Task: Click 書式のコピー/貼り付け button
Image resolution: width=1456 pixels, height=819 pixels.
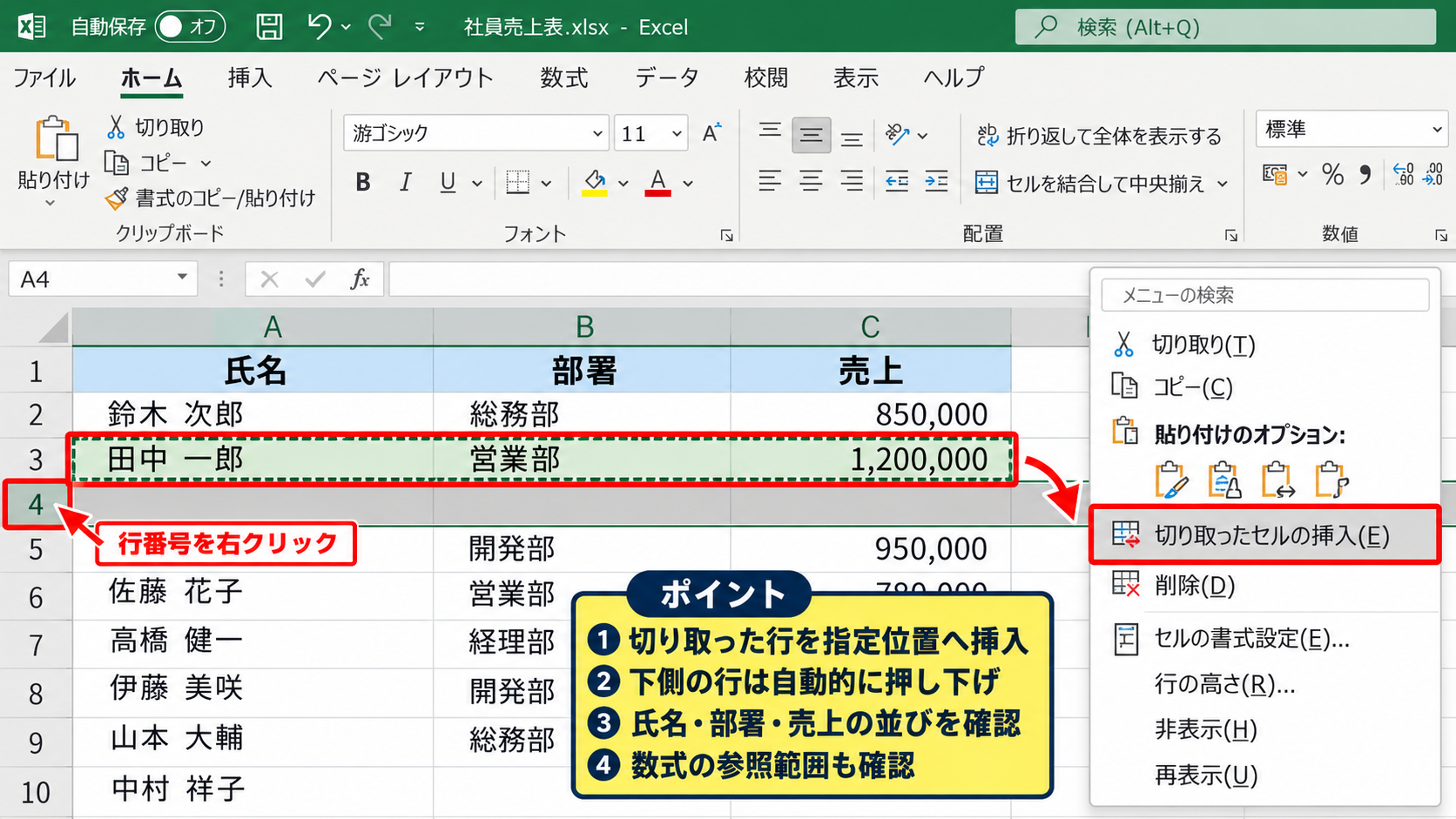Action: coord(210,198)
